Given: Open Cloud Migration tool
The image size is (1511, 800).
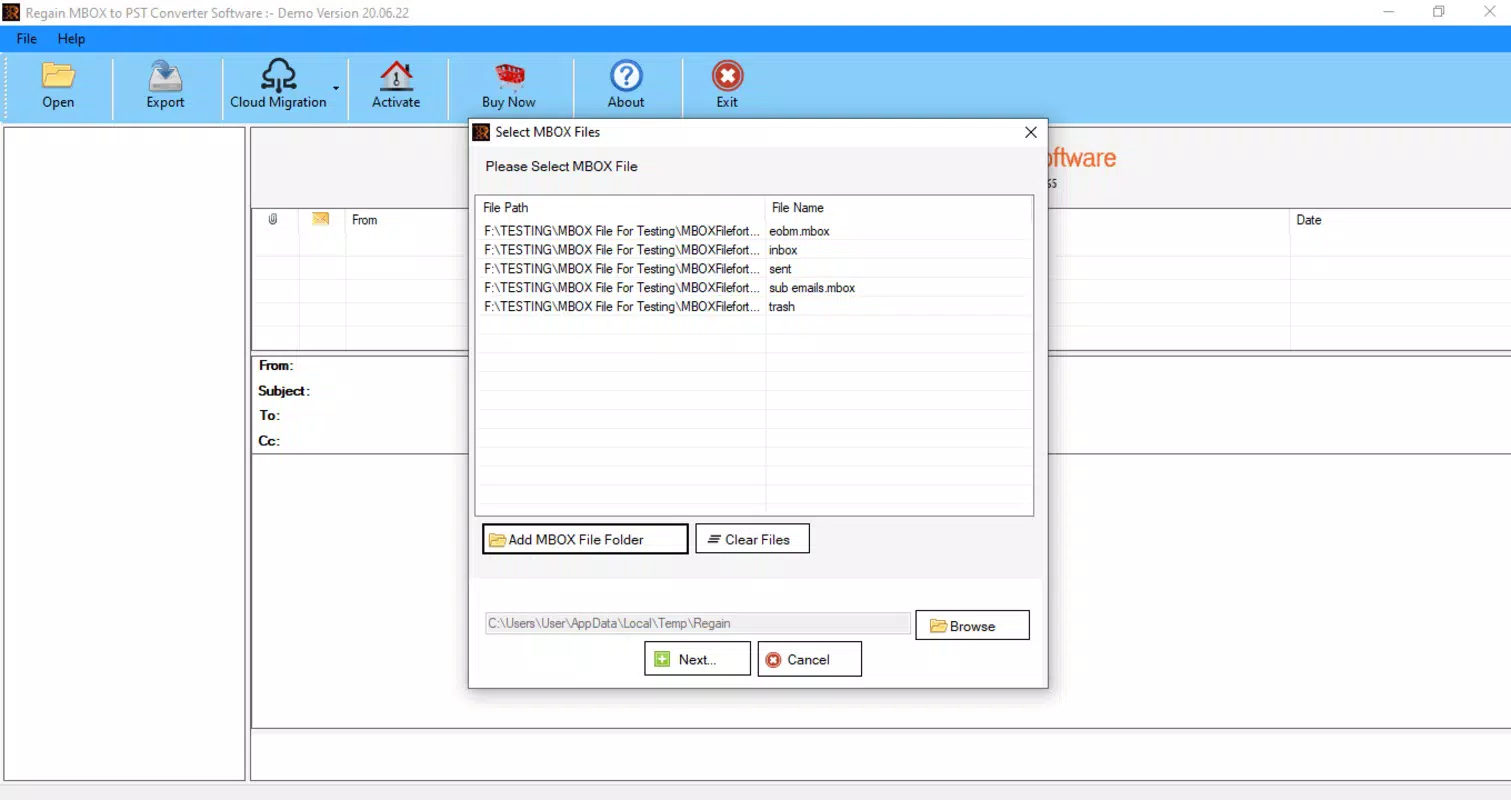Looking at the screenshot, I should point(278,86).
